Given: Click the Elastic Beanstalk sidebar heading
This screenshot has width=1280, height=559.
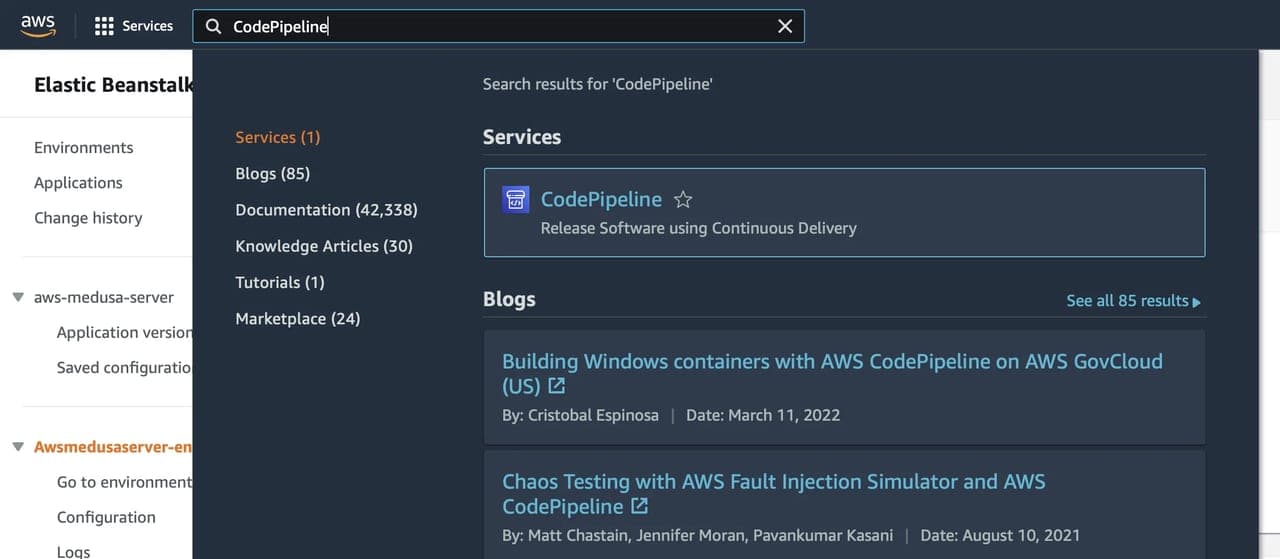Looking at the screenshot, I should point(113,85).
